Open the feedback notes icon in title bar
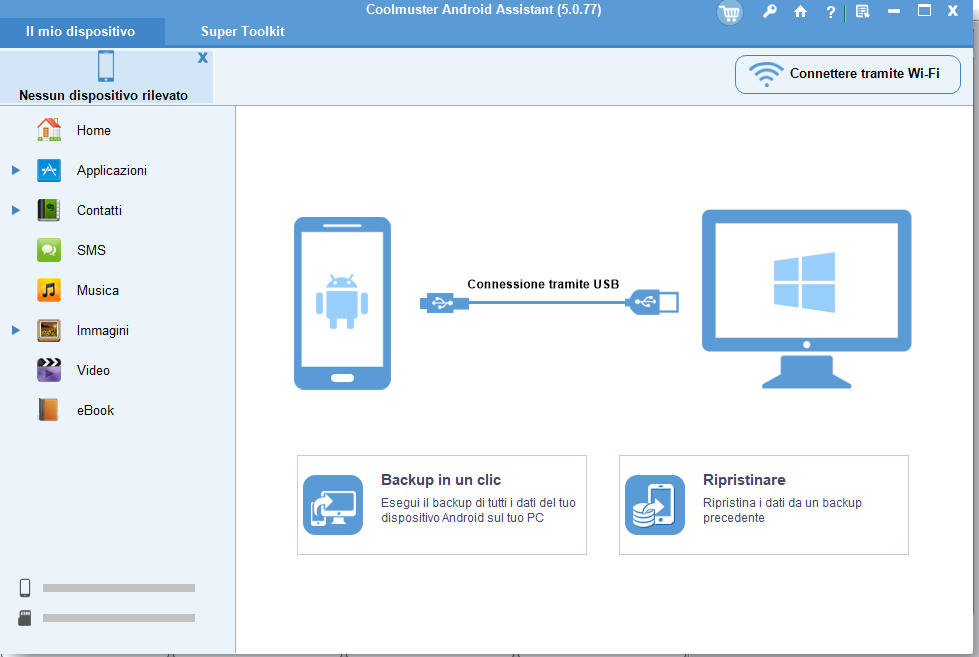 point(863,11)
